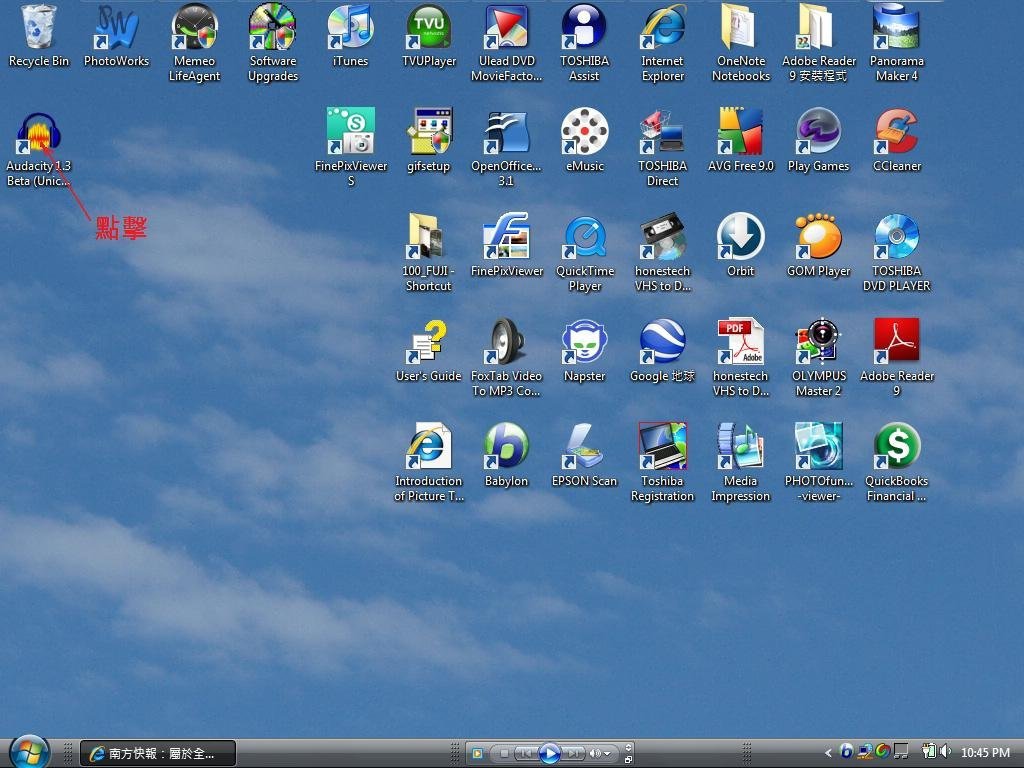Open the network connection tray icon
The image size is (1024, 768).
pyautogui.click(x=865, y=752)
